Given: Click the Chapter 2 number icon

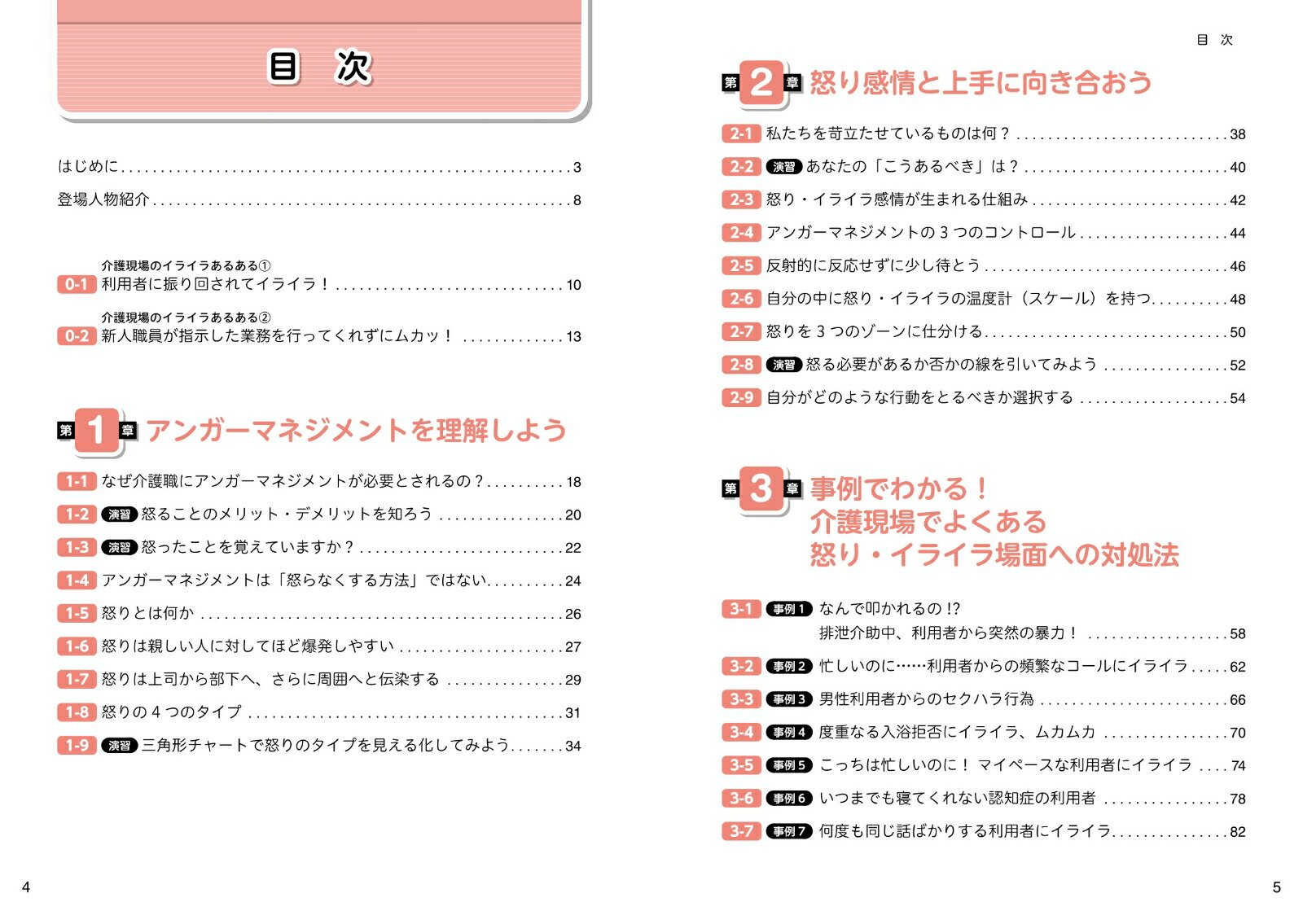Looking at the screenshot, I should coord(761,83).
